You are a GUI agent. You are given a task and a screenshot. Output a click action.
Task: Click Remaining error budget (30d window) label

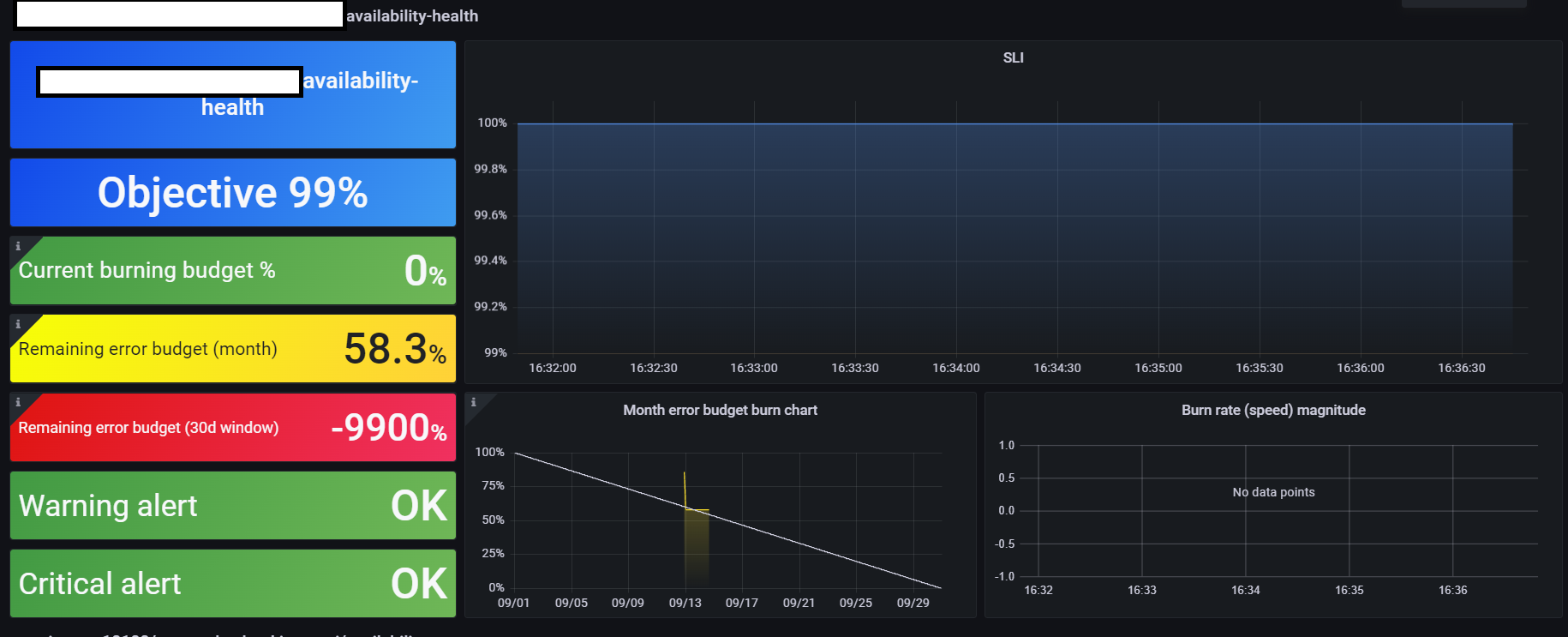149,428
